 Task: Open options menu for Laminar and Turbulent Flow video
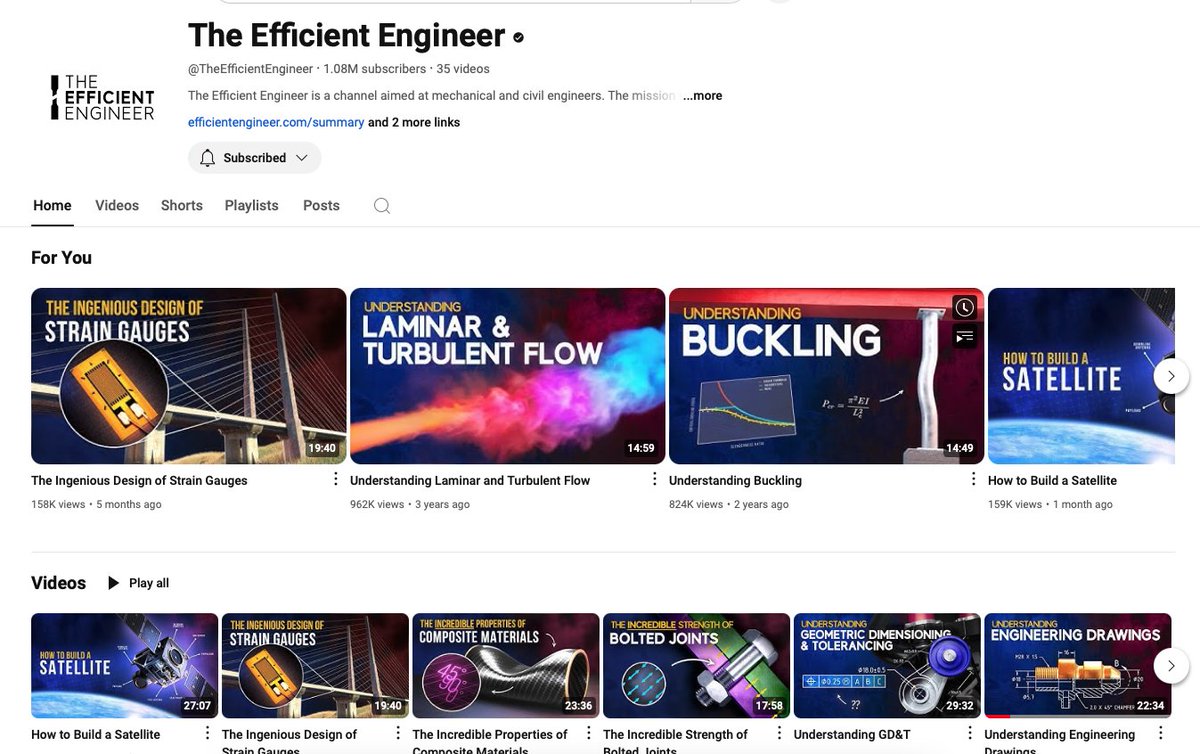point(654,480)
